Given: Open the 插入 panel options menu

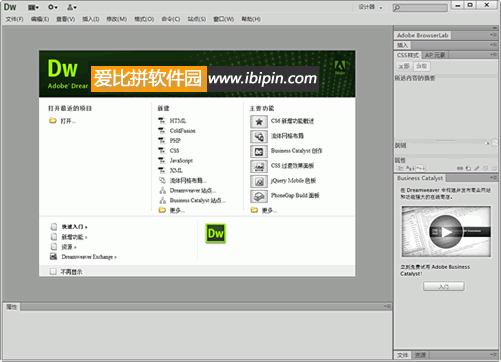Looking at the screenshot, I should 493,45.
